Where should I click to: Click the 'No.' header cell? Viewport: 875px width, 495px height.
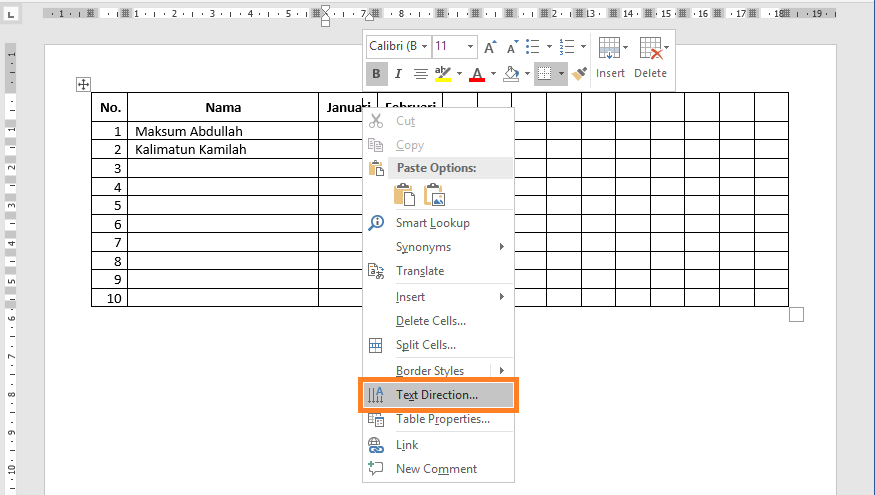click(x=110, y=107)
